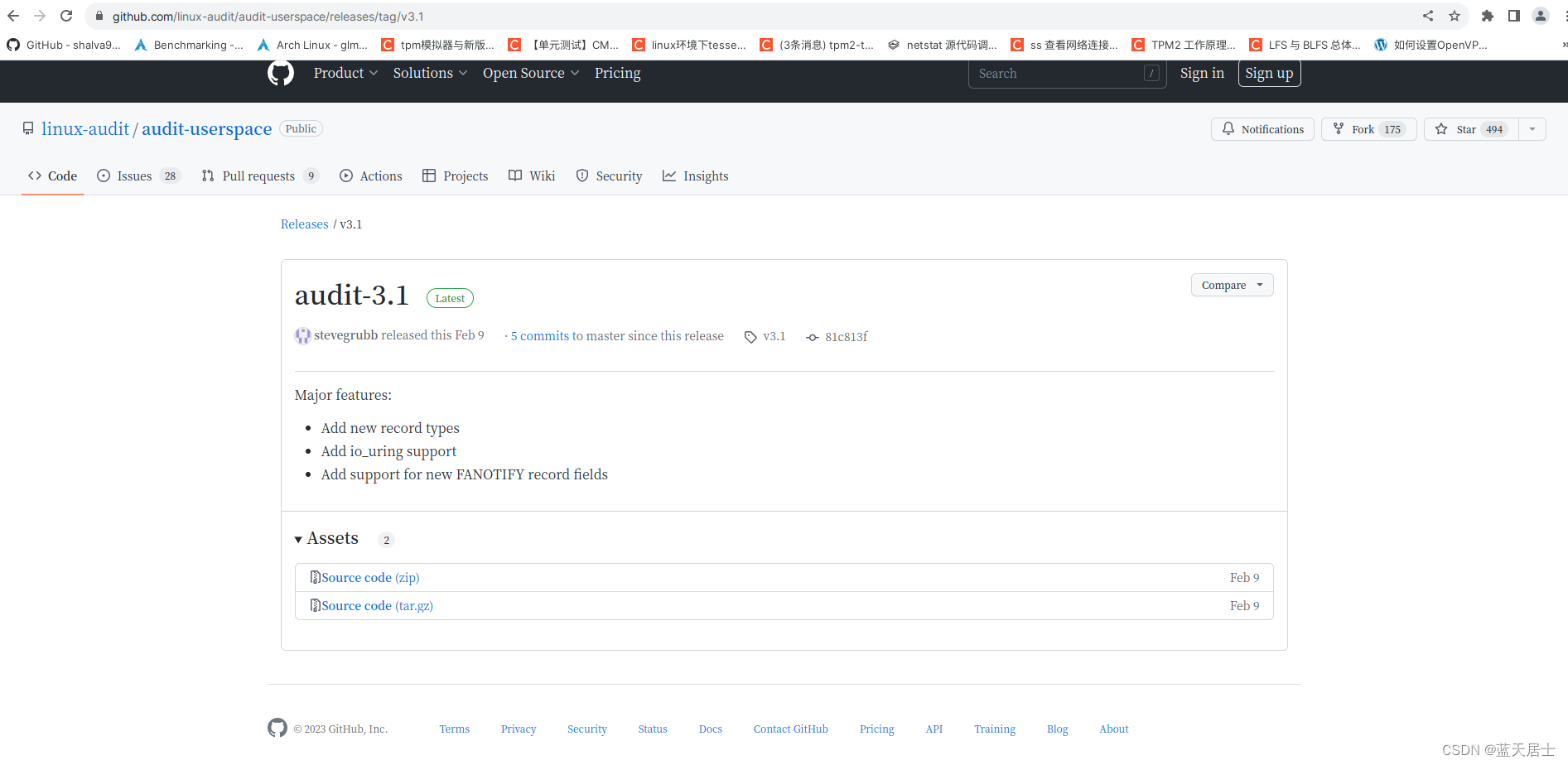Download Source code (zip)

370,577
